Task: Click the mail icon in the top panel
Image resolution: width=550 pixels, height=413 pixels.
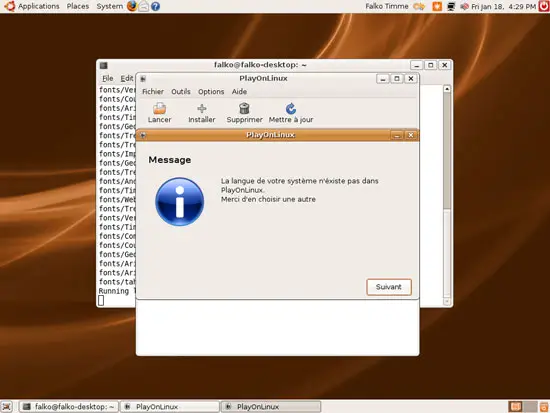Action: coord(143,6)
